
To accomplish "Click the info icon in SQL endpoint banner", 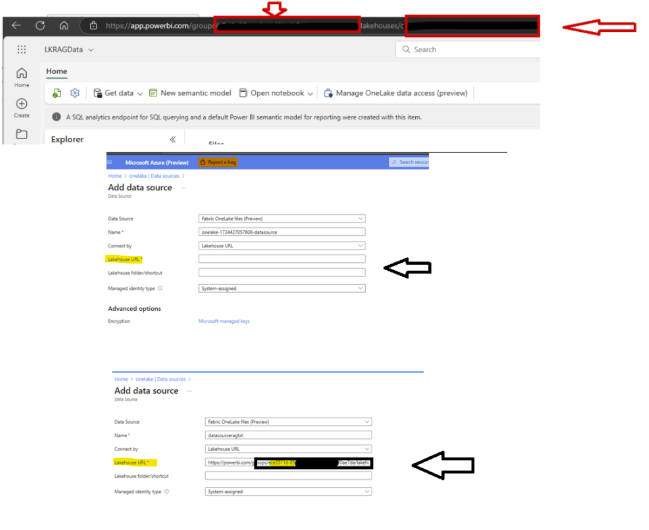I will 57,117.
